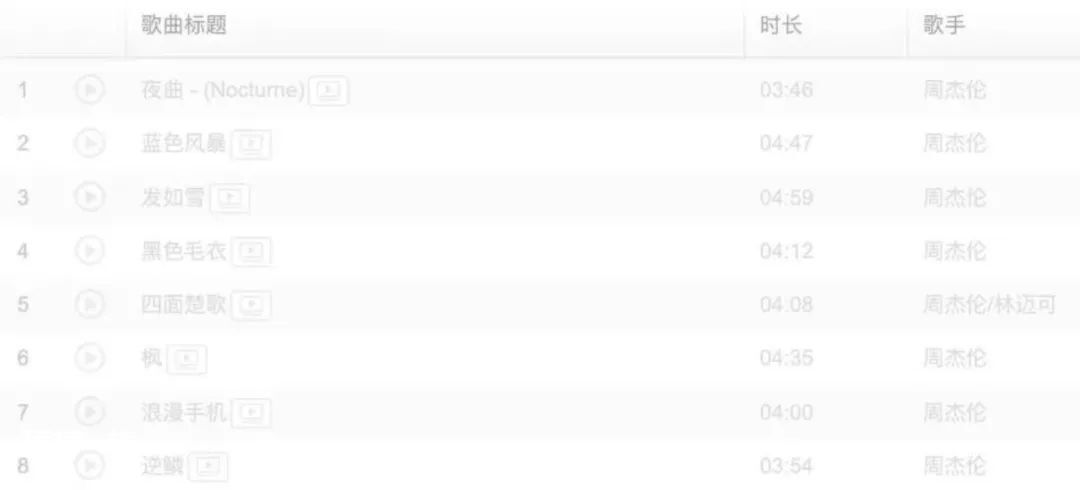The width and height of the screenshot is (1080, 490).
Task: Open the MV icon beside 黑色毛衣
Action: (251, 252)
